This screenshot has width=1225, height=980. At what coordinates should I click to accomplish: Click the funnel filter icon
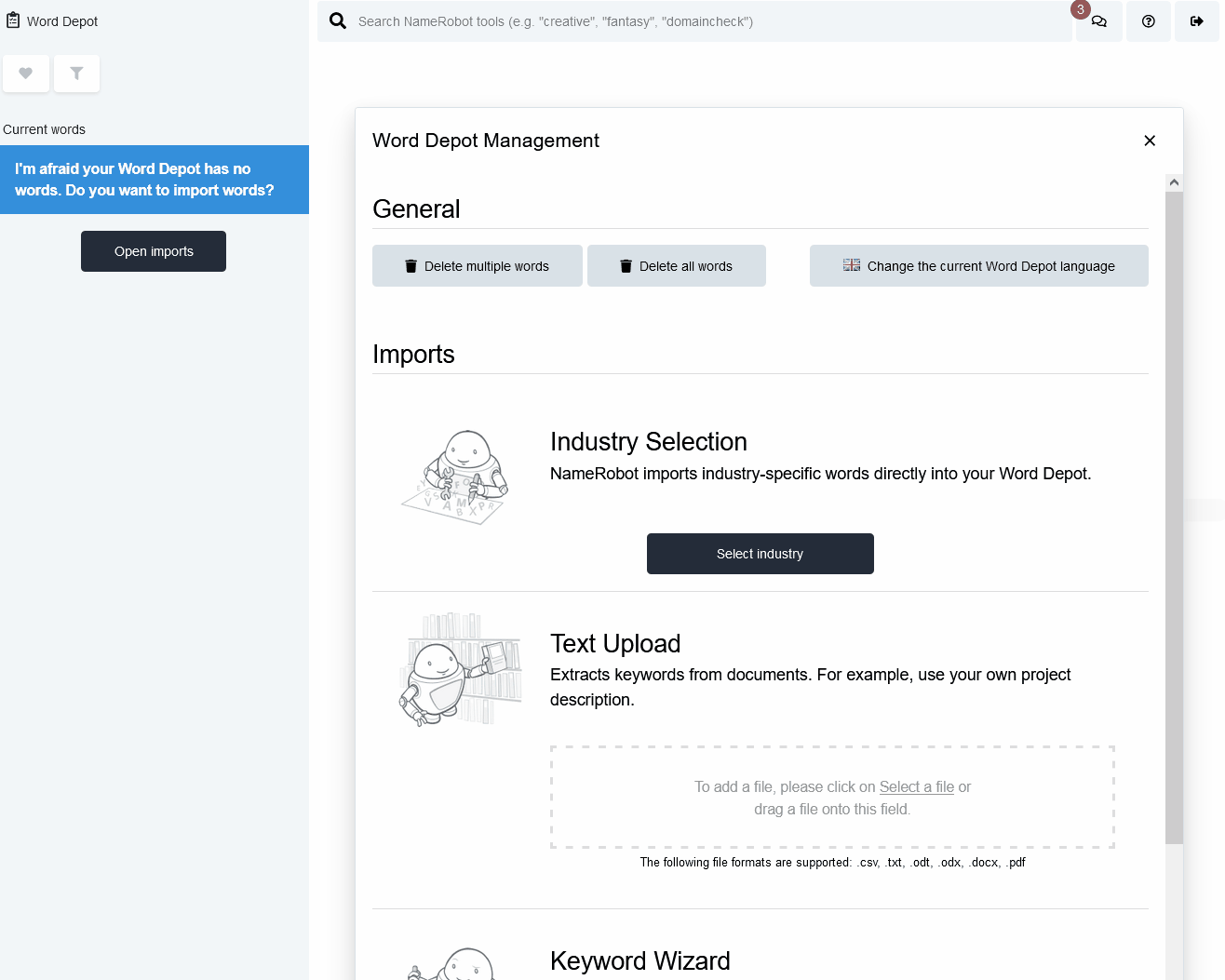pyautogui.click(x=76, y=74)
